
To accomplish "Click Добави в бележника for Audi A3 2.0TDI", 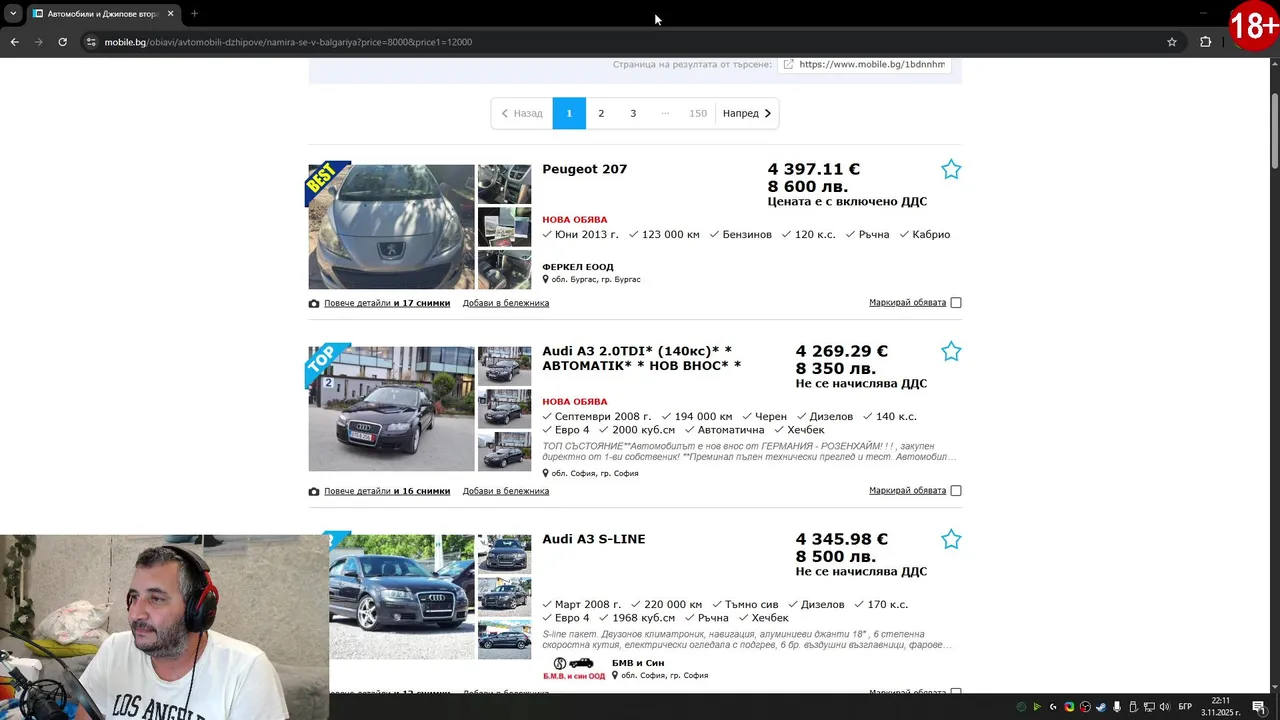I will pyautogui.click(x=506, y=491).
